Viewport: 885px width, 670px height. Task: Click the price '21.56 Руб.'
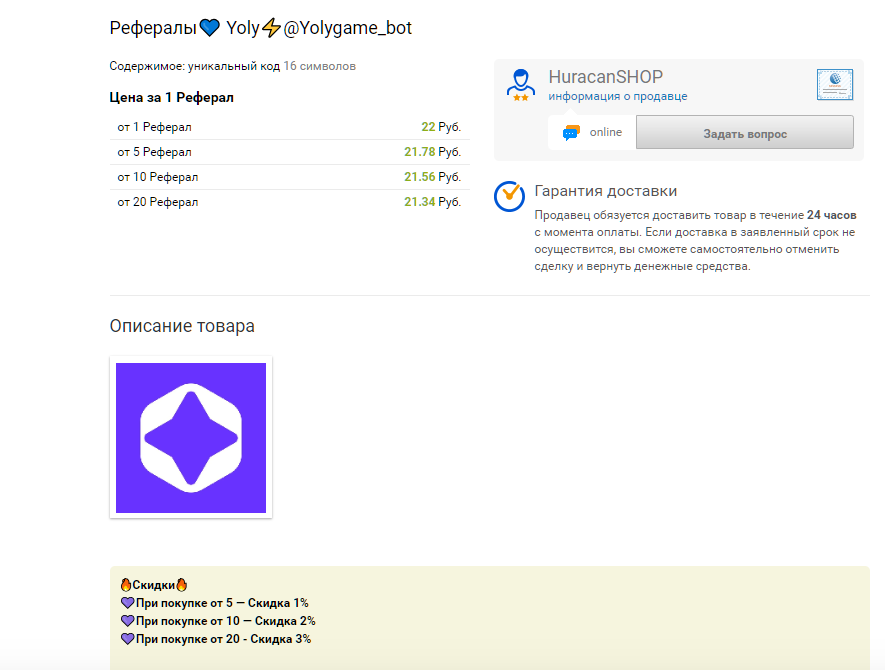(432, 177)
